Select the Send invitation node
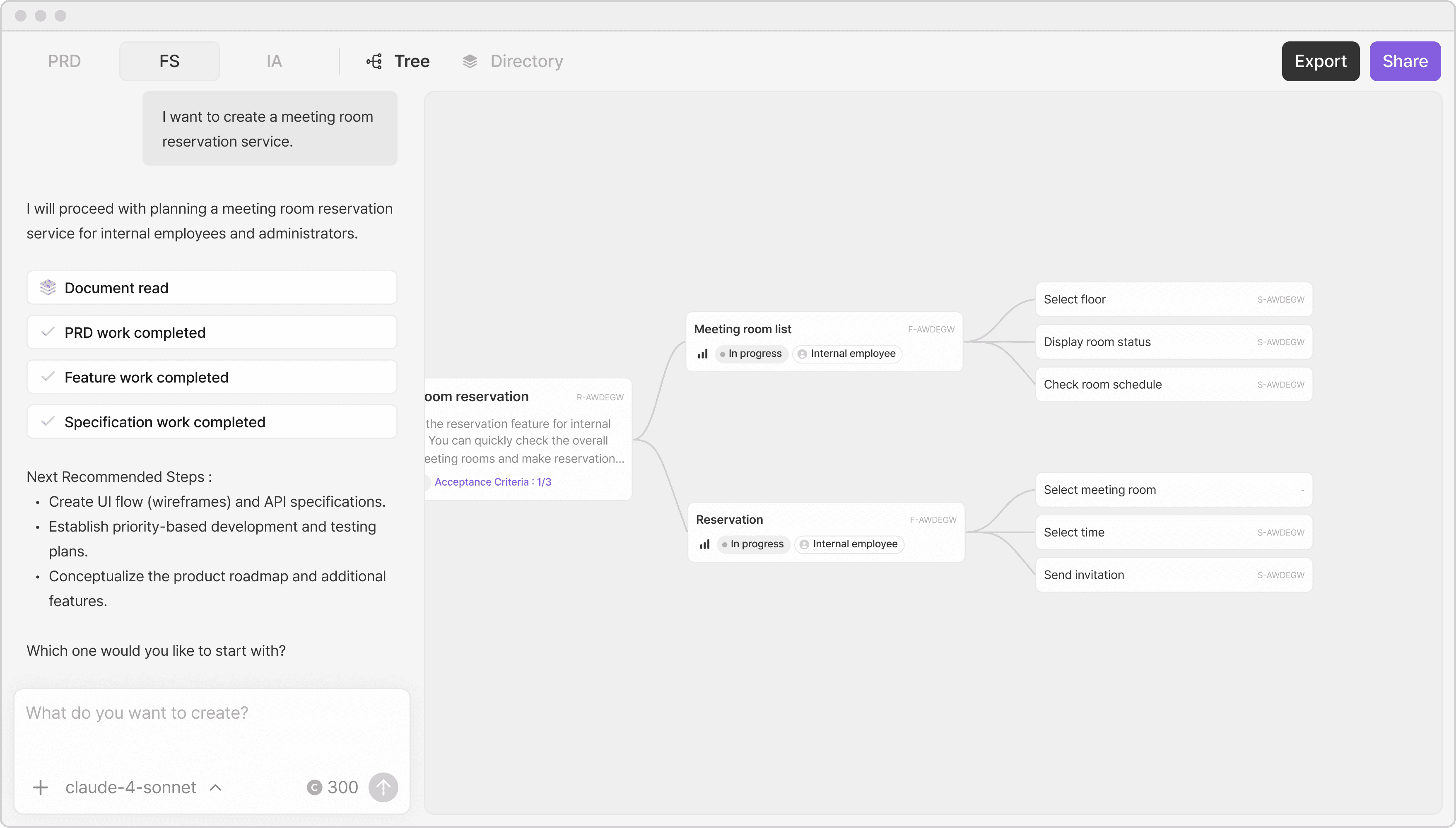Image resolution: width=1456 pixels, height=828 pixels. click(x=1173, y=575)
